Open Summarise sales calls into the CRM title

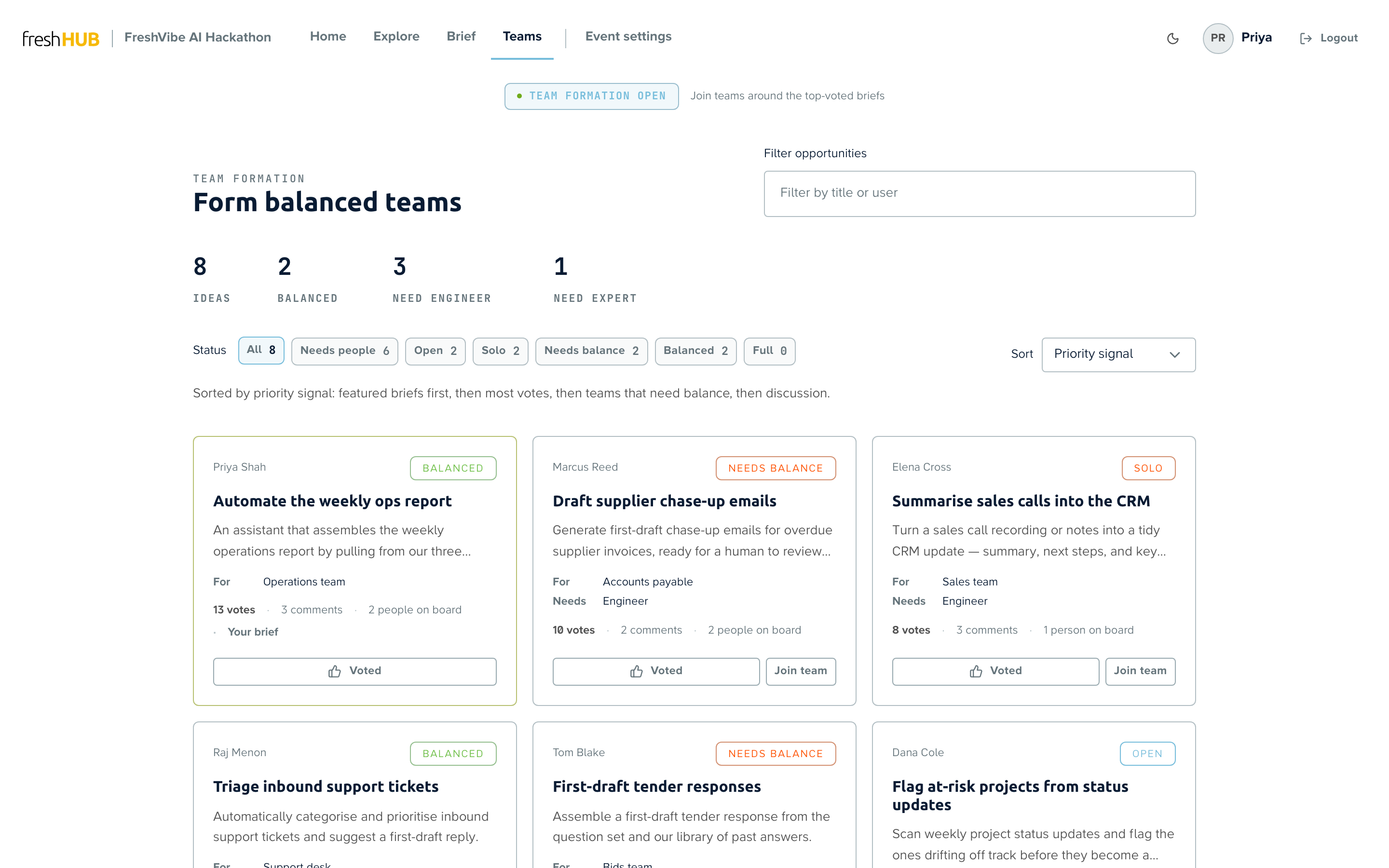[x=1021, y=501]
